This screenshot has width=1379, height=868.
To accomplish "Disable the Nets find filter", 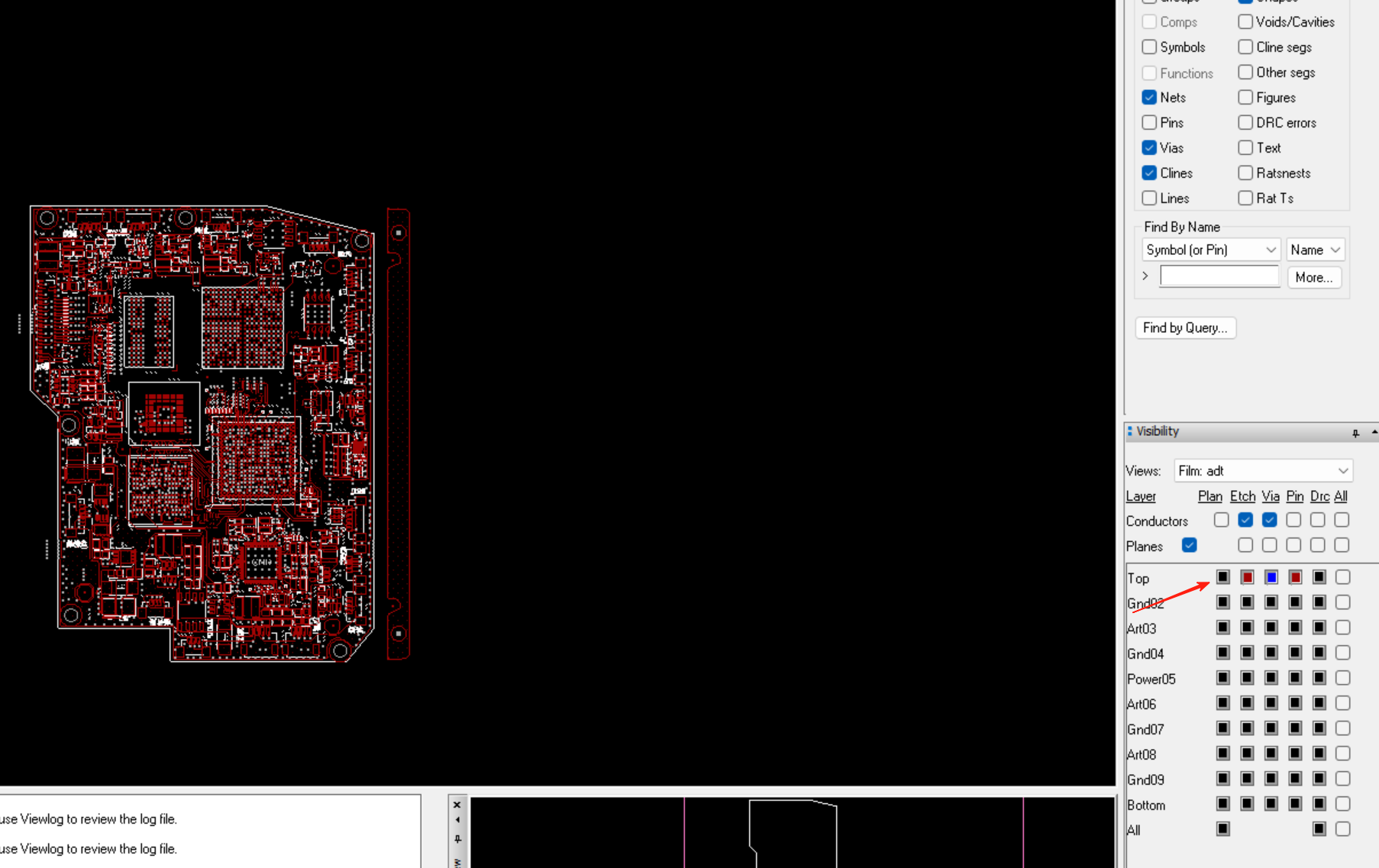I will point(1149,97).
